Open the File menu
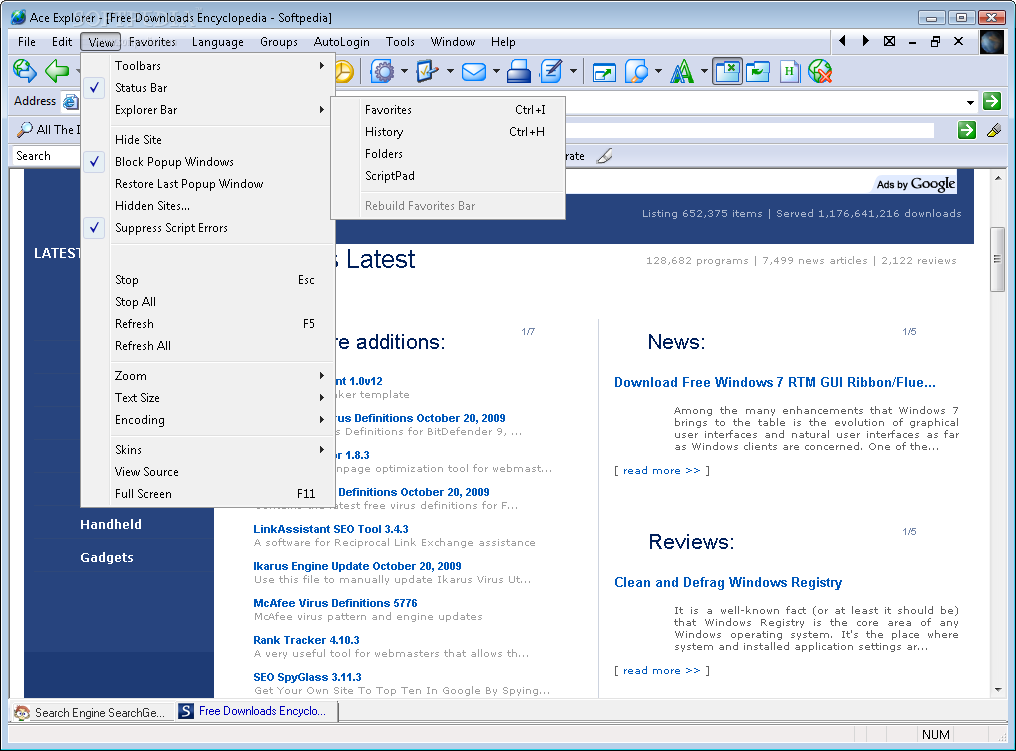The width and height of the screenshot is (1016, 751). tap(27, 42)
